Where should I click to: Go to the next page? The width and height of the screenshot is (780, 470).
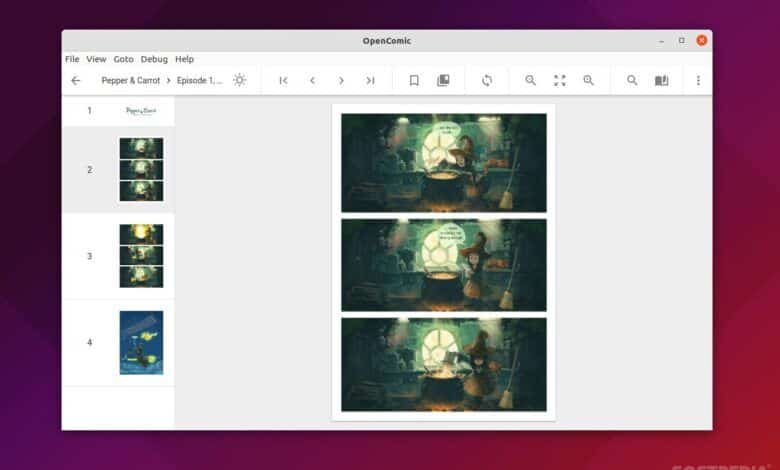tap(341, 81)
